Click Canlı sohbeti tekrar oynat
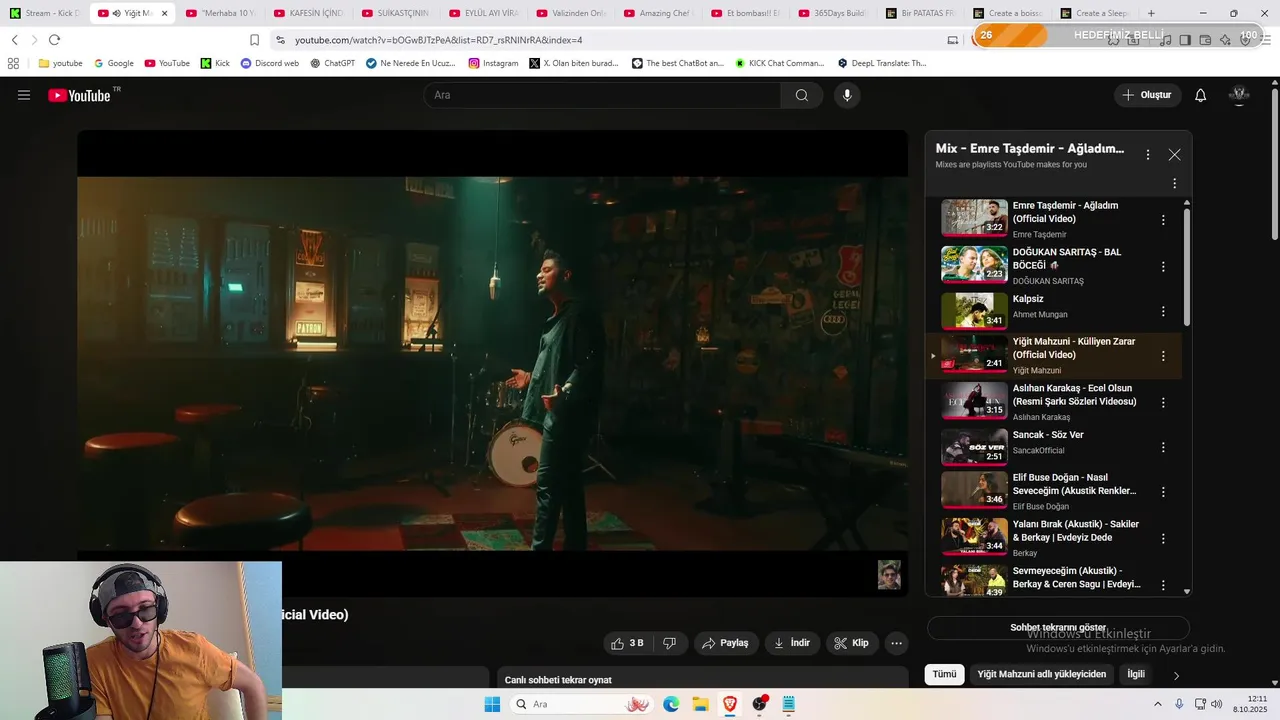The height and width of the screenshot is (720, 1280). (558, 680)
